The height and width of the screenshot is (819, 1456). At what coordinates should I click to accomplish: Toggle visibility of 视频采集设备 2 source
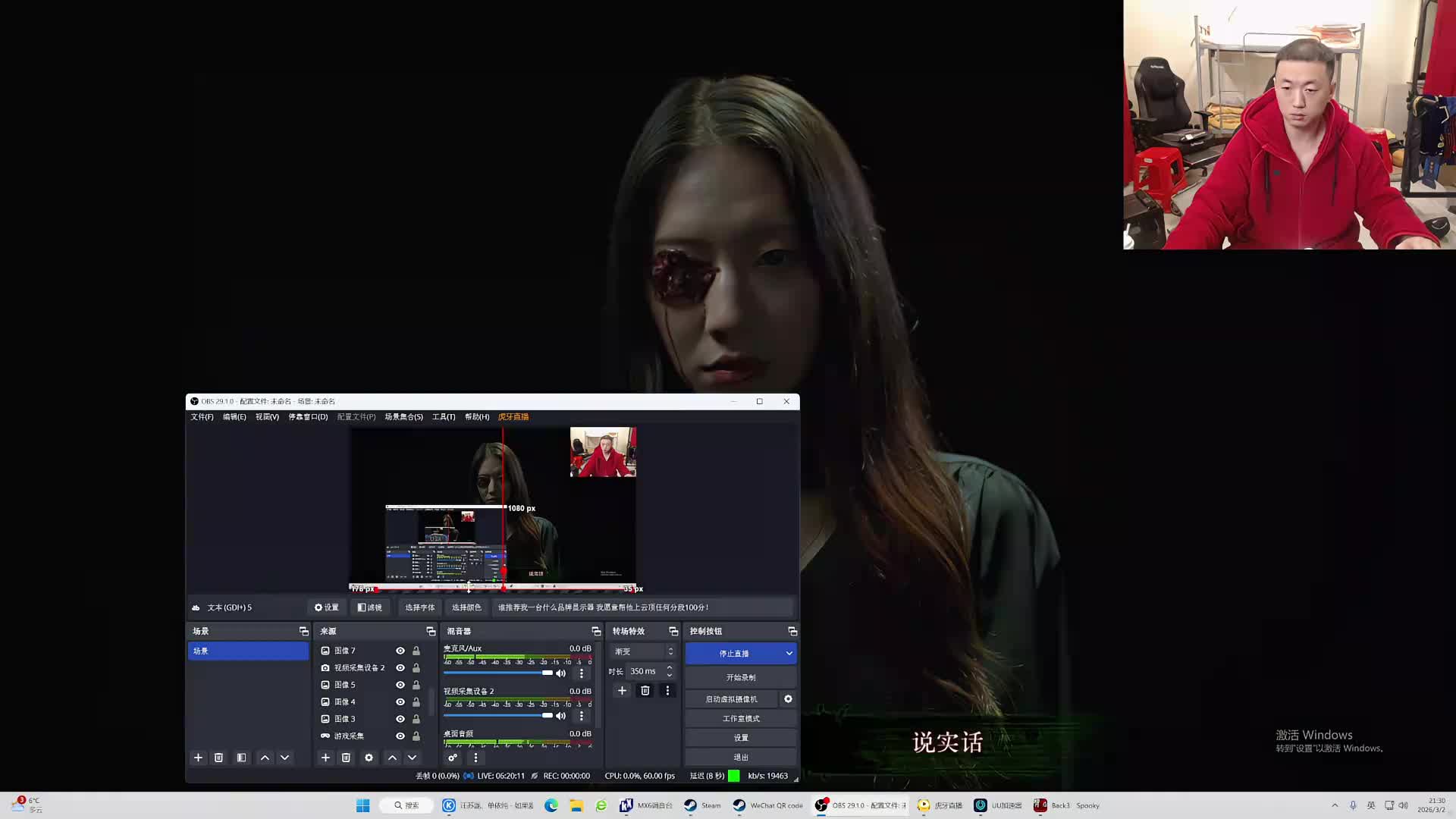400,668
